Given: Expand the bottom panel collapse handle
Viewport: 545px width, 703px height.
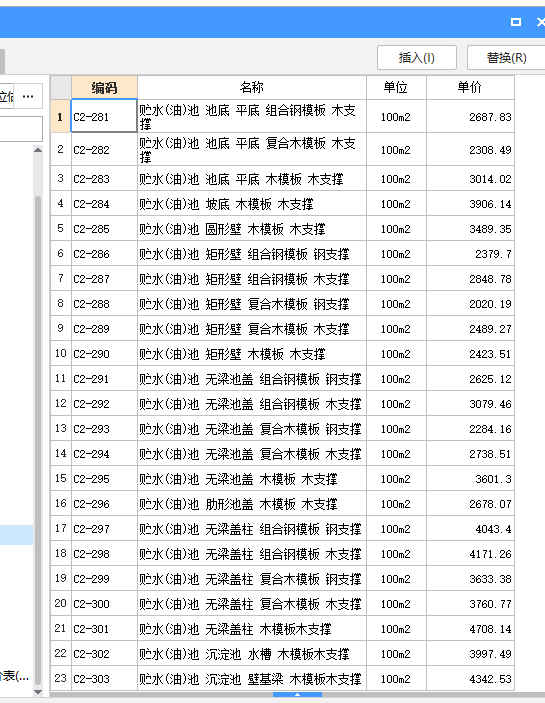Looking at the screenshot, I should [x=297, y=694].
